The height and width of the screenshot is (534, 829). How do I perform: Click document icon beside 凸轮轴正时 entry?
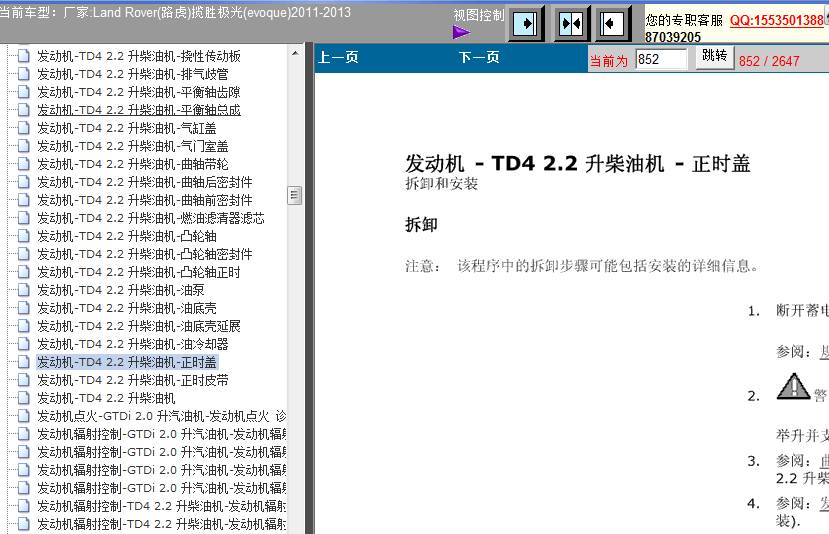[23, 272]
